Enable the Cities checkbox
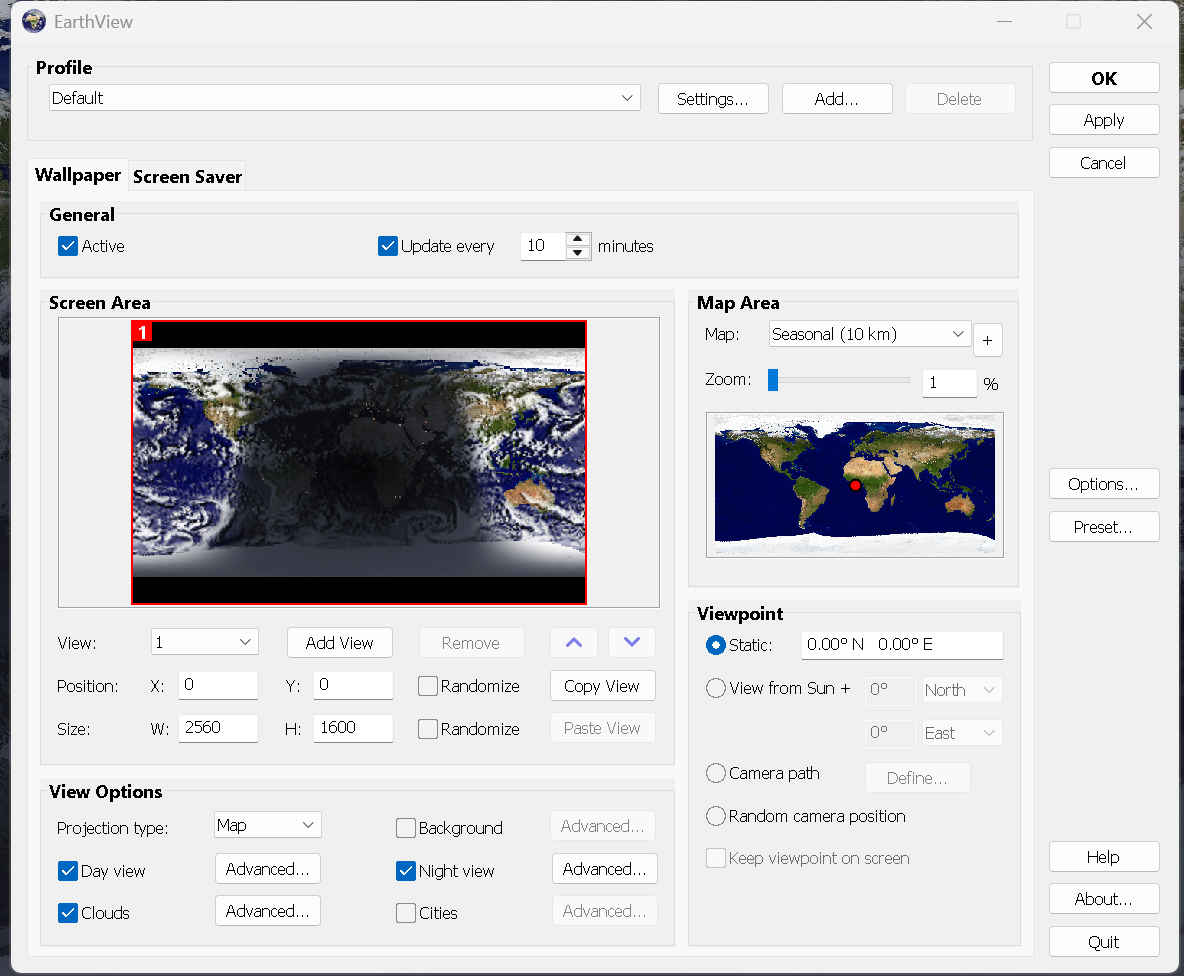Image resolution: width=1184 pixels, height=976 pixels. pyautogui.click(x=405, y=913)
